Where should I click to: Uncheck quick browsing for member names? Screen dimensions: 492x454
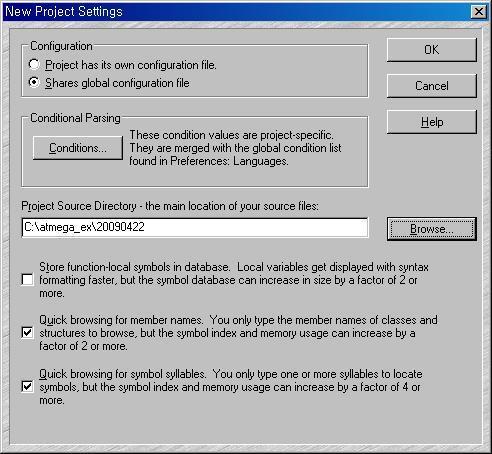27,332
